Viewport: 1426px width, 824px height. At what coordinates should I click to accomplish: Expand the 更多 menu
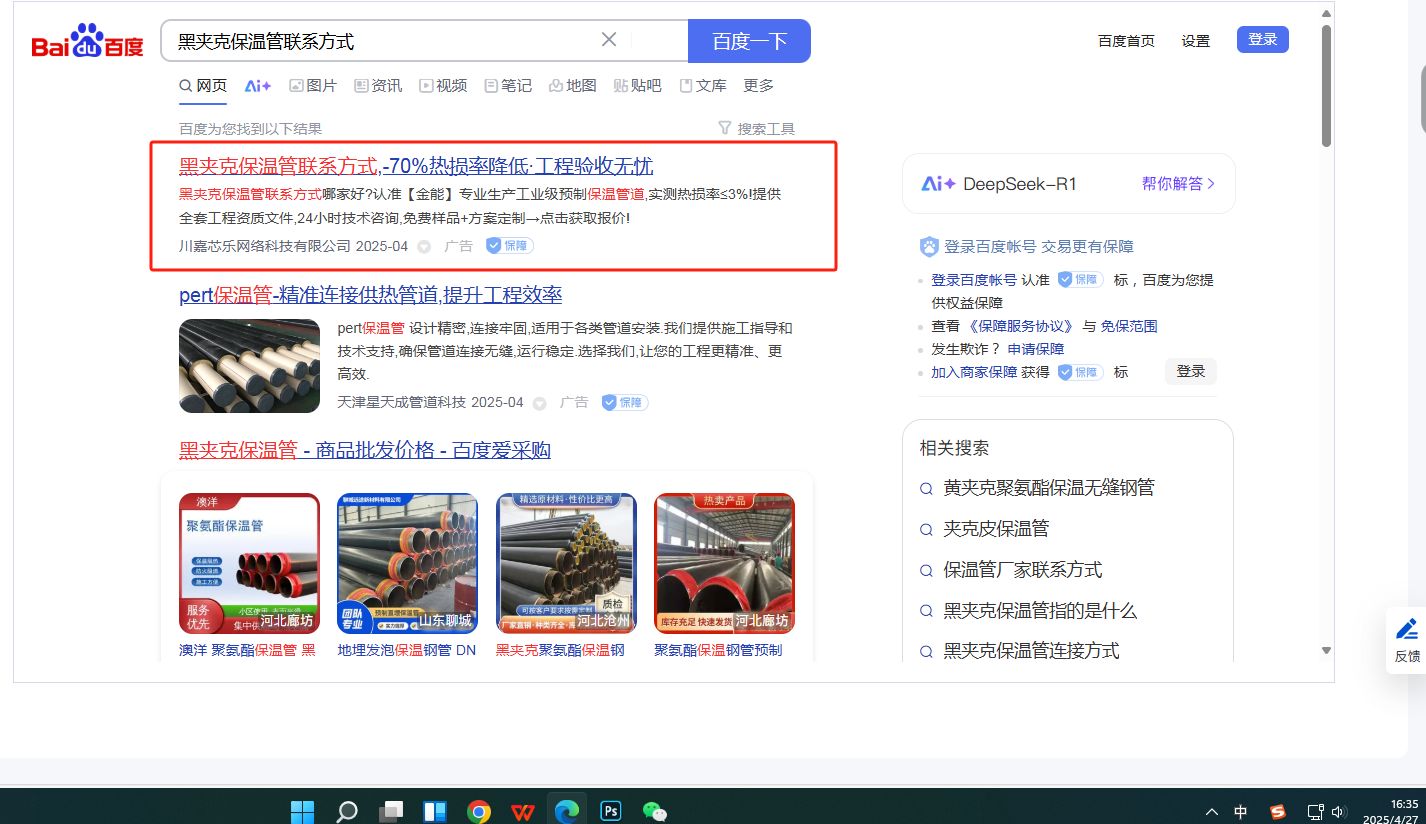pyautogui.click(x=759, y=86)
